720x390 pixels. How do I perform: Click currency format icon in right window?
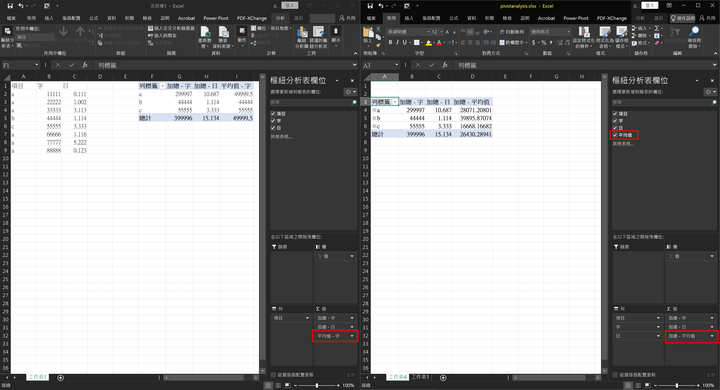534,43
